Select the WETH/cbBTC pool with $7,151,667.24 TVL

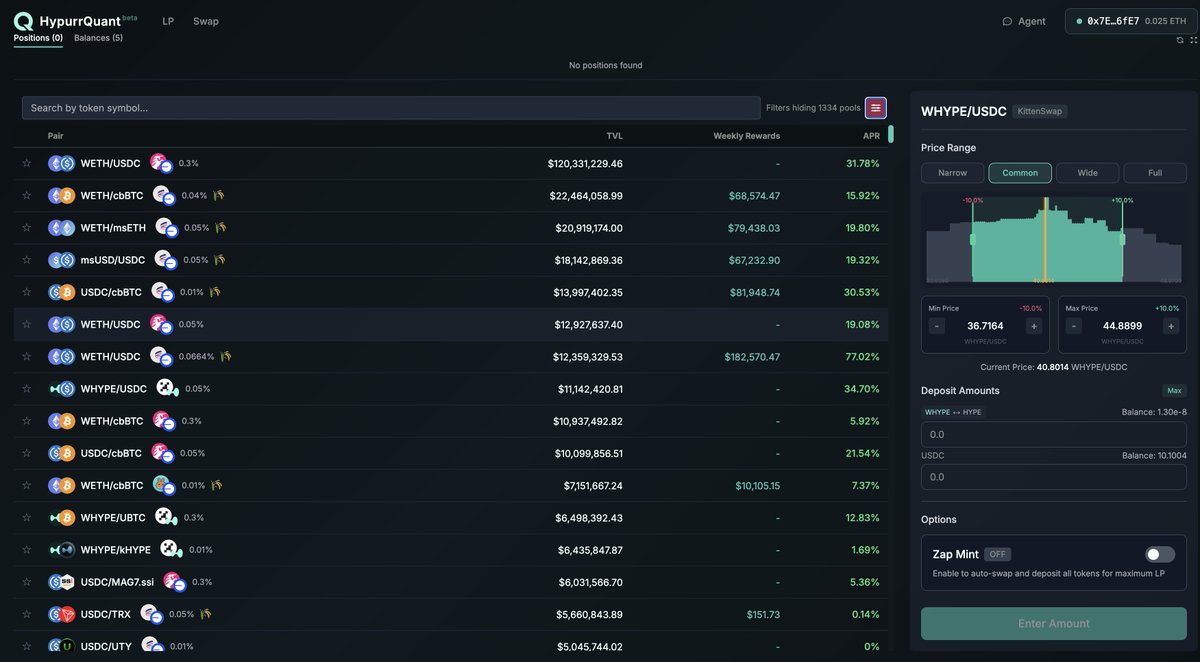pyautogui.click(x=451, y=486)
